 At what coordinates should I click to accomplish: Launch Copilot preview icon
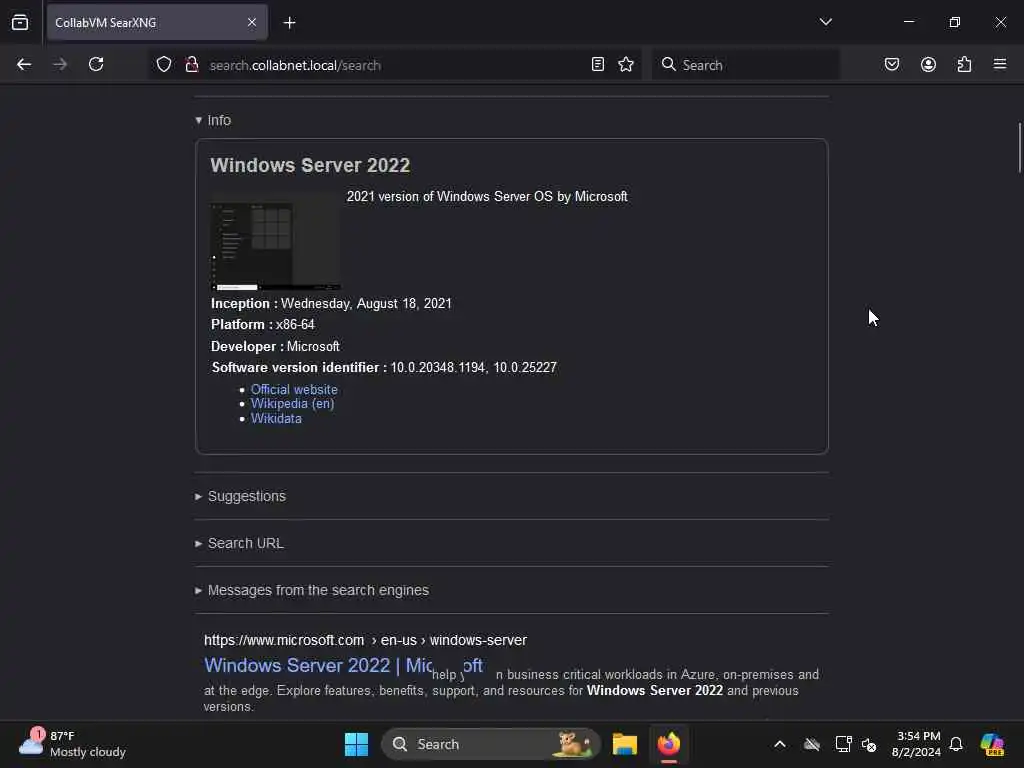[992, 744]
